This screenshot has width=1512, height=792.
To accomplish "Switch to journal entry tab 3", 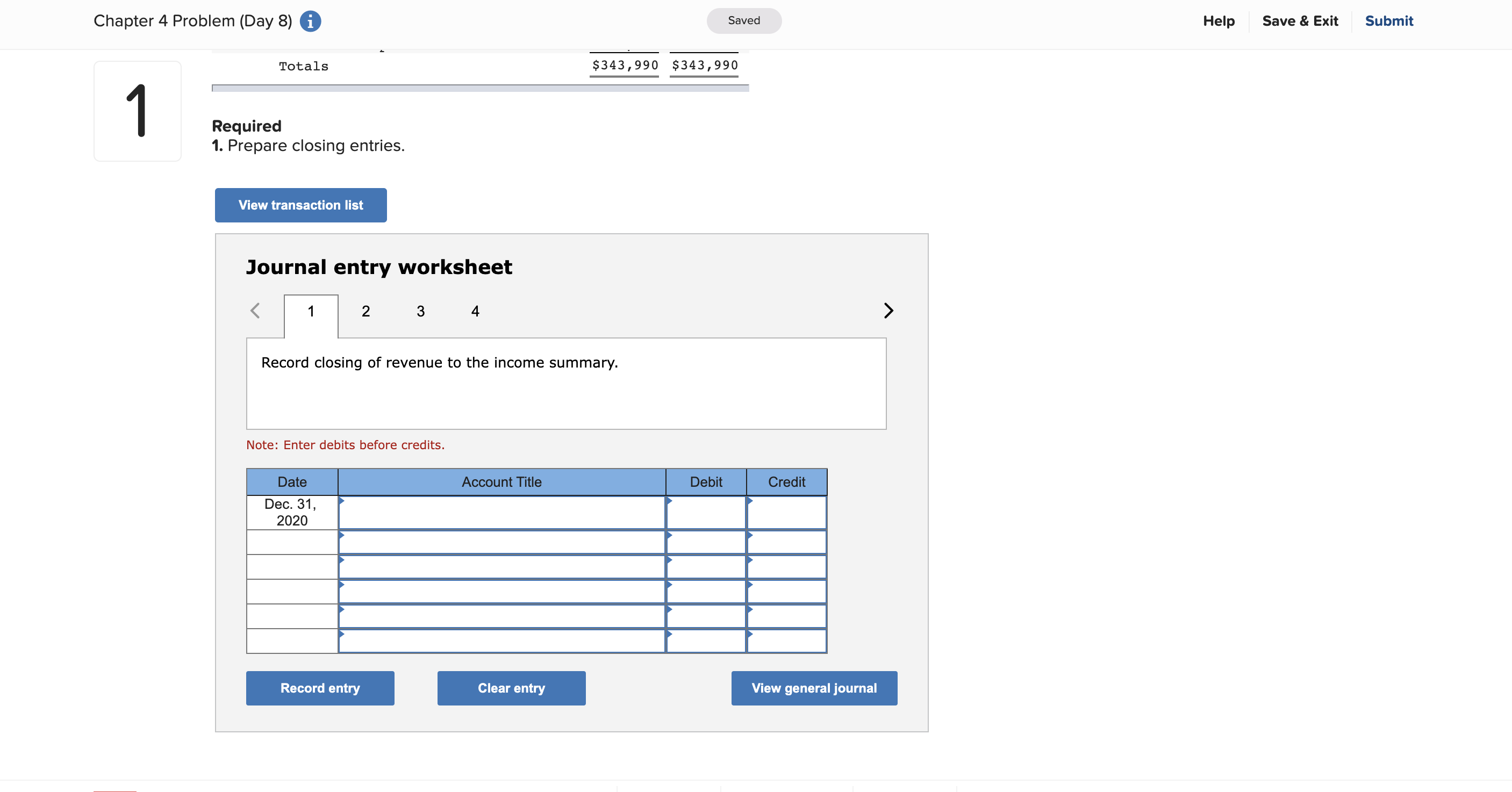I will point(420,311).
